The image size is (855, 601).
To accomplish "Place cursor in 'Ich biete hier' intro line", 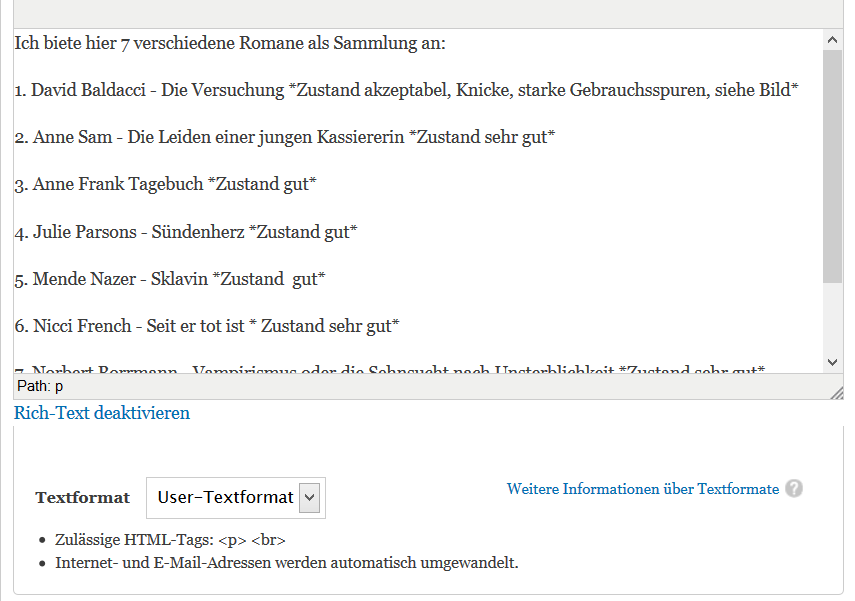I will (230, 44).
